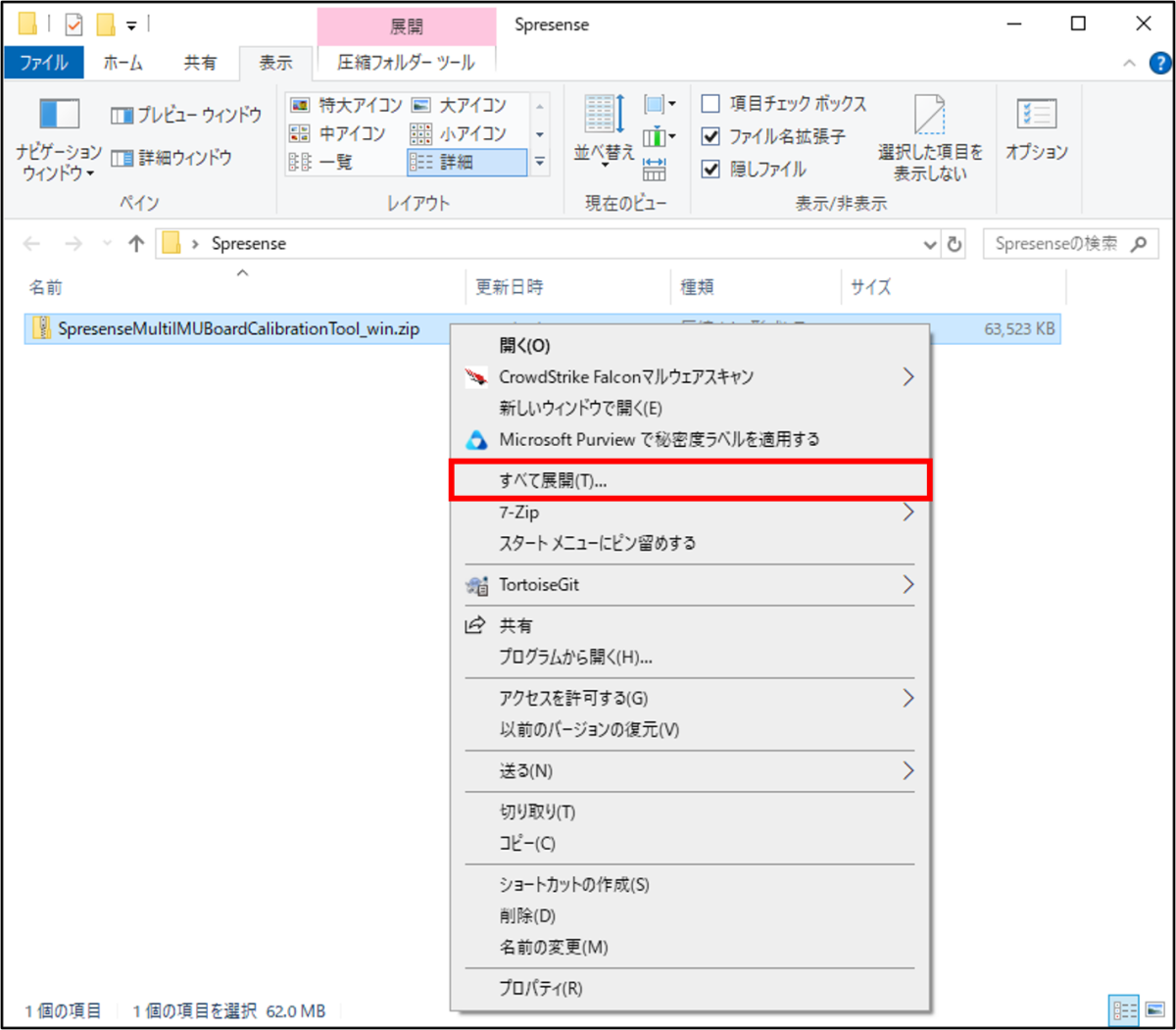This screenshot has width=1176, height=1030.
Task: Click the help question mark icon
Action: tap(1159, 64)
